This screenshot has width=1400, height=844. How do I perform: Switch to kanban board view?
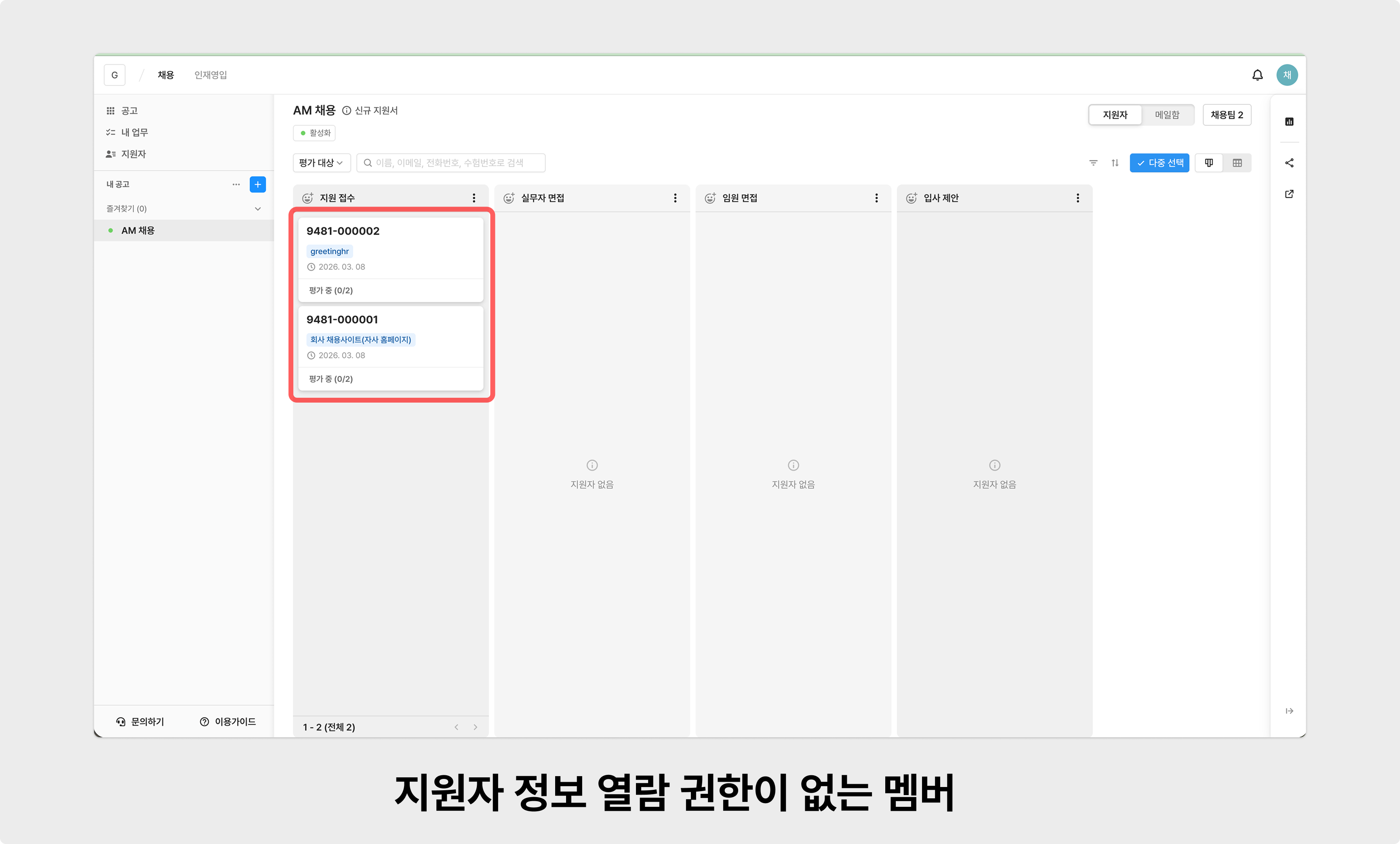tap(1208, 163)
